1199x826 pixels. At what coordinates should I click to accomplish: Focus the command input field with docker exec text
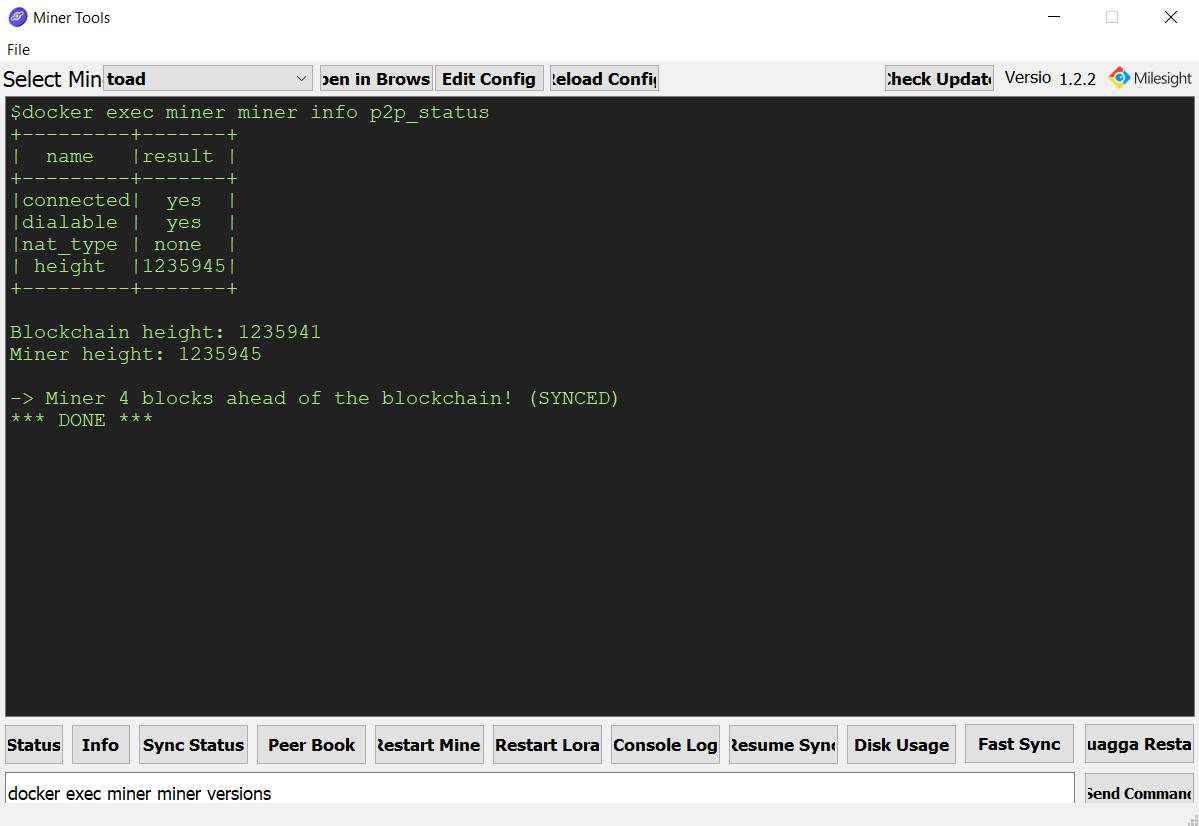pyautogui.click(x=540, y=789)
